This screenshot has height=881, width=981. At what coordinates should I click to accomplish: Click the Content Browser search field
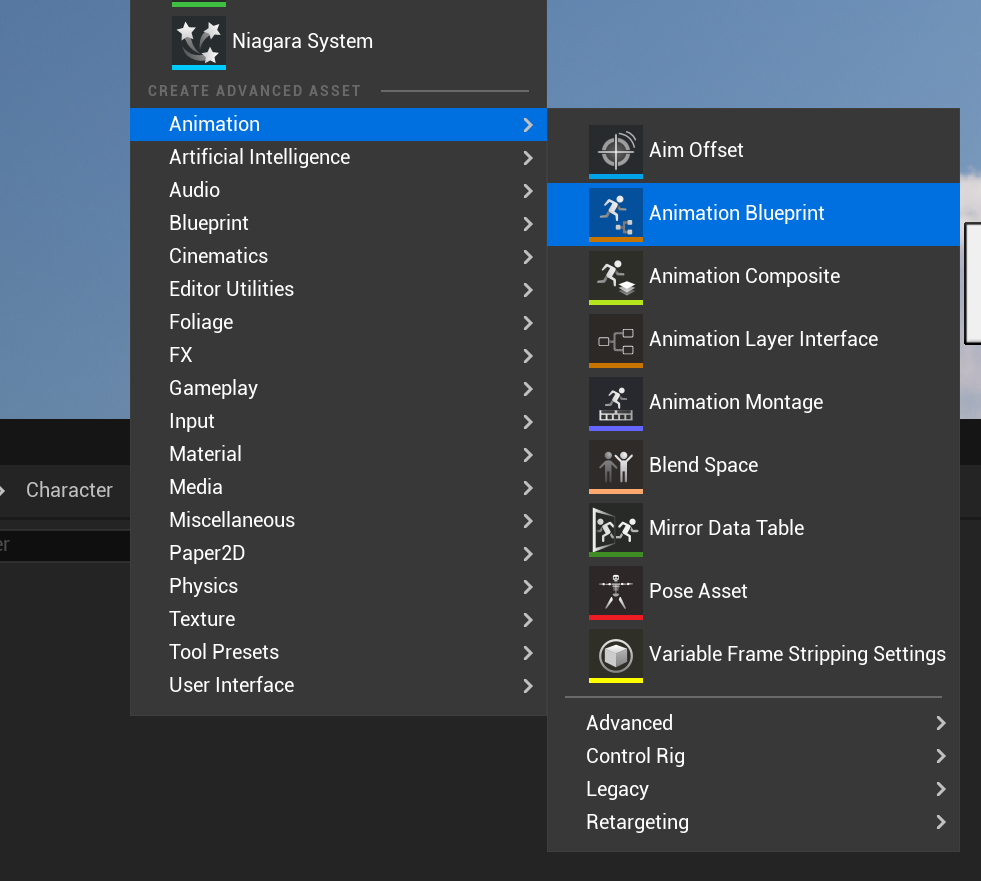pos(65,546)
